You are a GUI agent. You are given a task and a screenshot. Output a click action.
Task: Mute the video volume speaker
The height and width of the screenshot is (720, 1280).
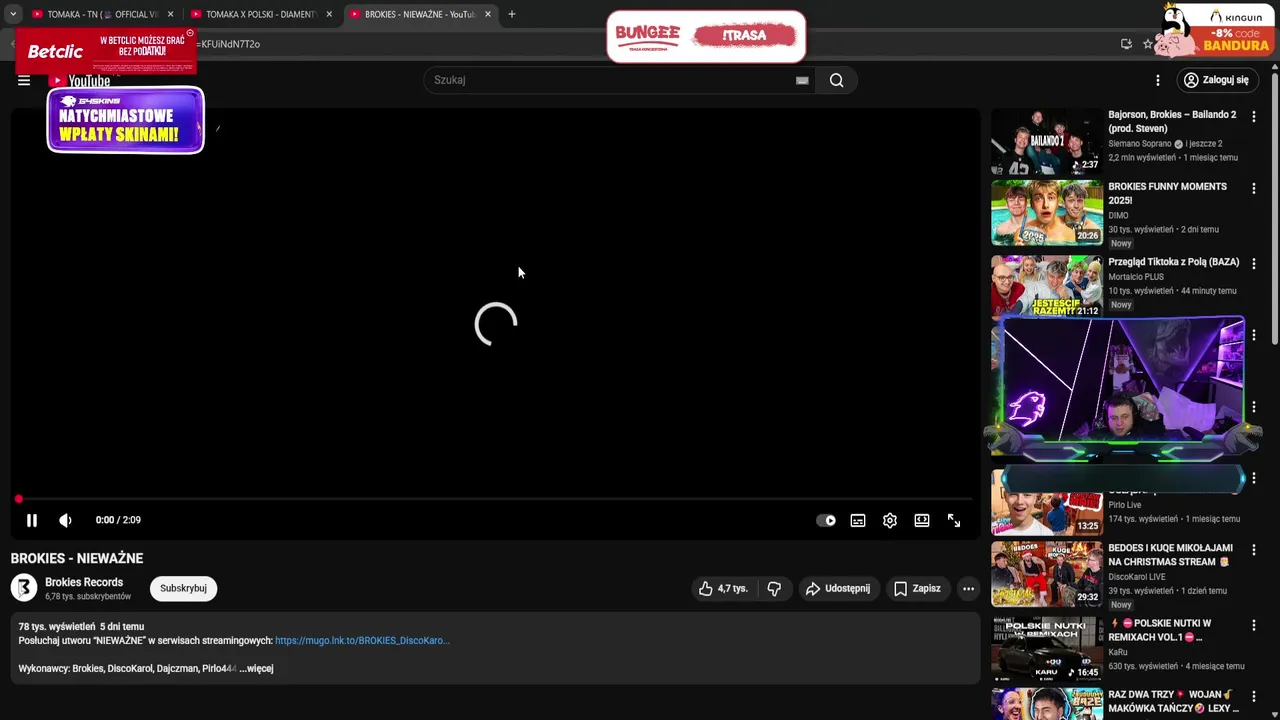pyautogui.click(x=65, y=520)
